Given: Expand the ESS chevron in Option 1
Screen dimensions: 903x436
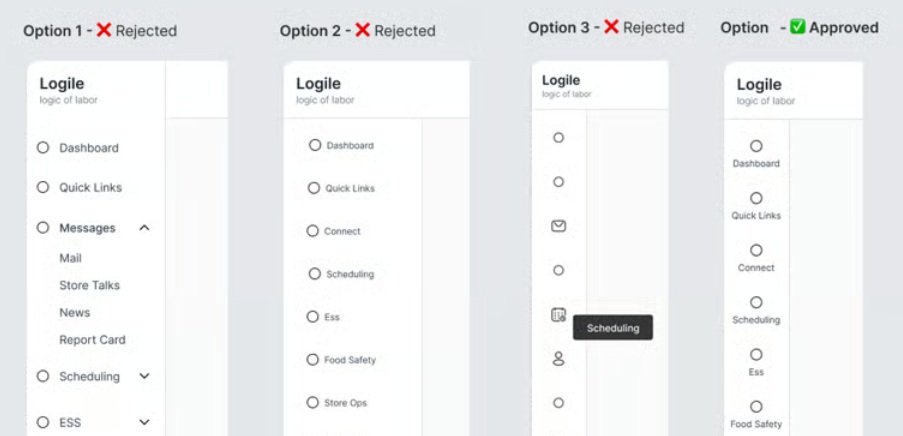Looking at the screenshot, I should tap(144, 423).
